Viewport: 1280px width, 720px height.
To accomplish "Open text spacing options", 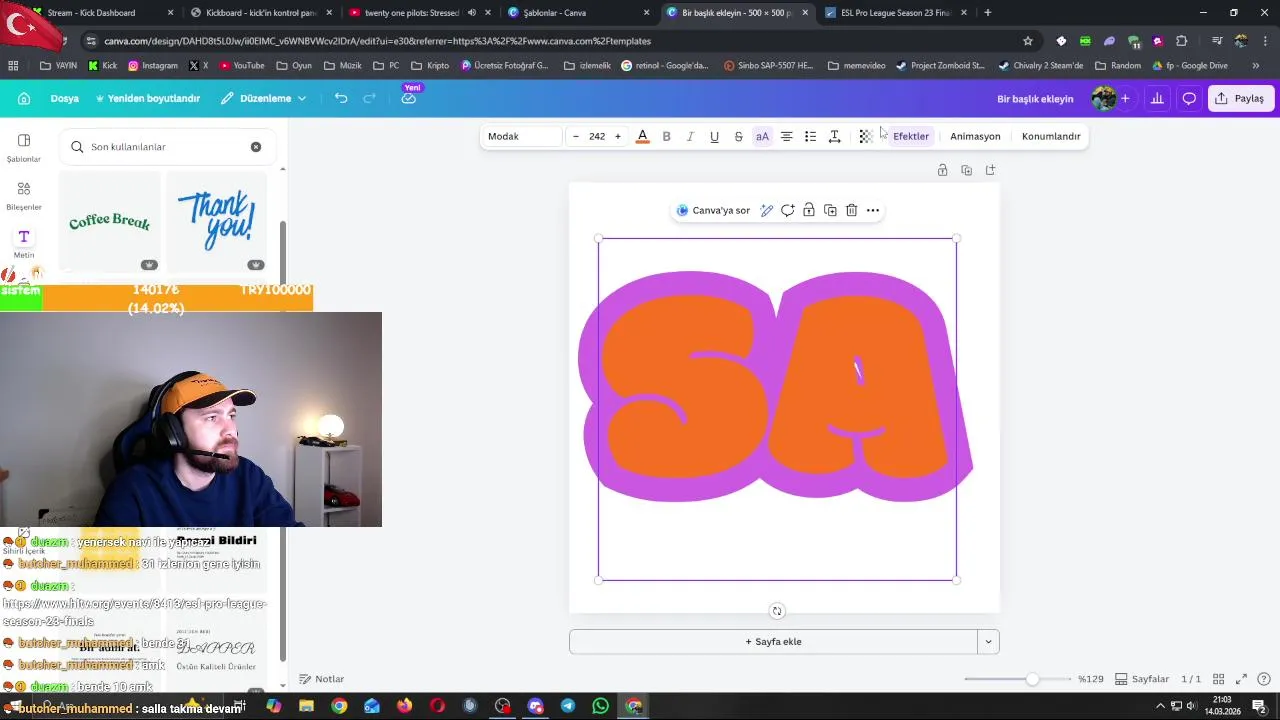I will [834, 136].
